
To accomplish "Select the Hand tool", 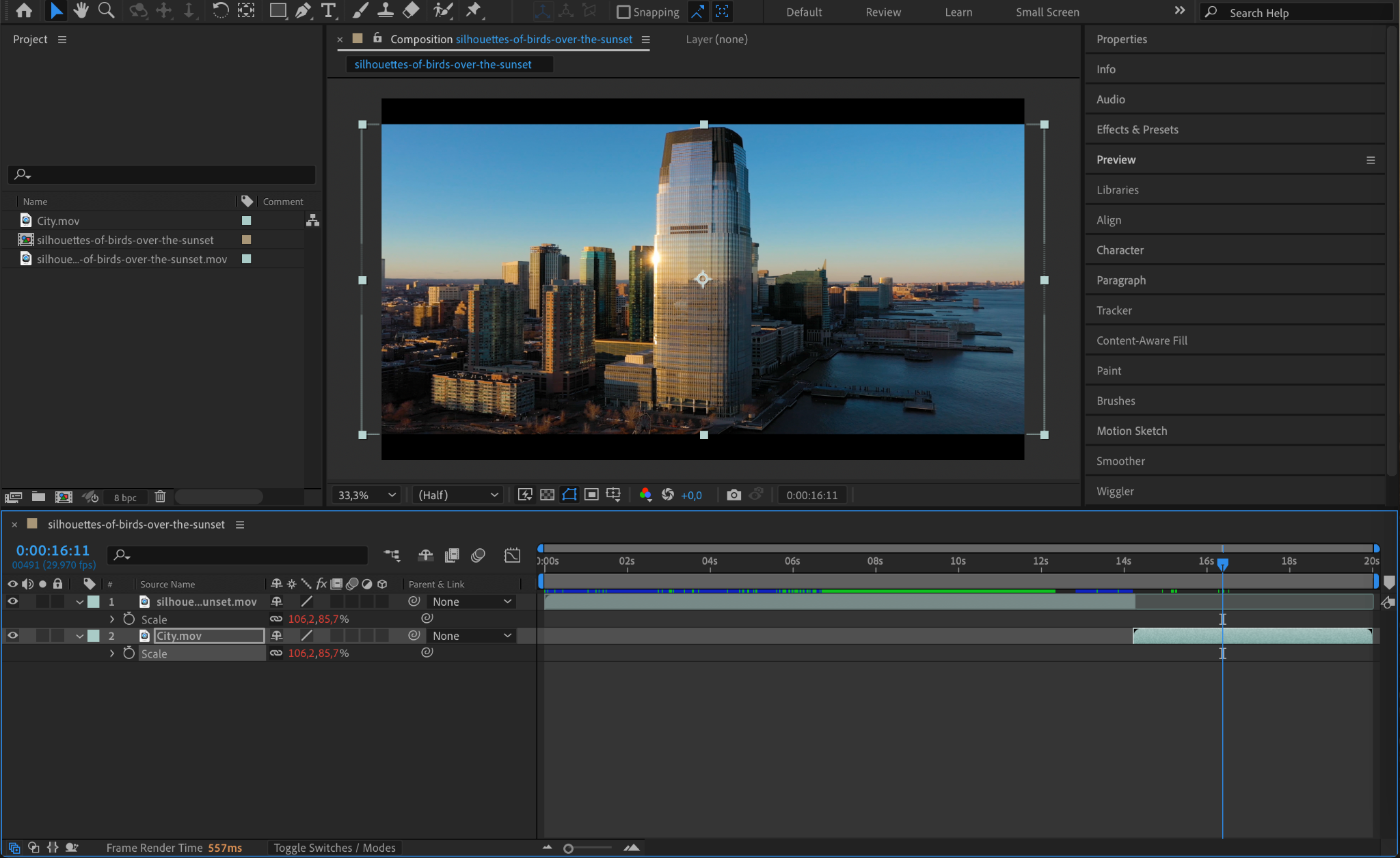I will [x=81, y=10].
